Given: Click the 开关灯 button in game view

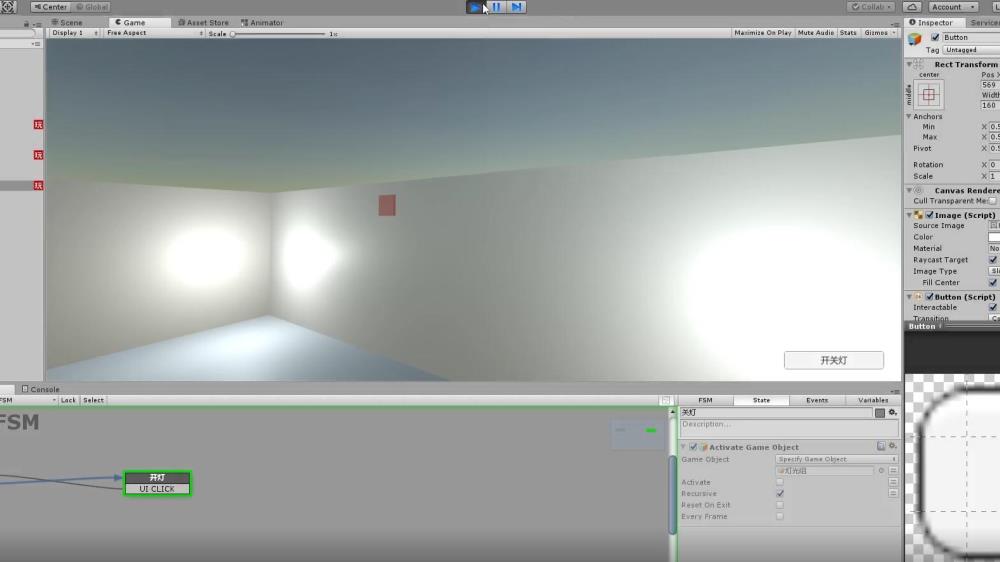Looking at the screenshot, I should (x=834, y=360).
